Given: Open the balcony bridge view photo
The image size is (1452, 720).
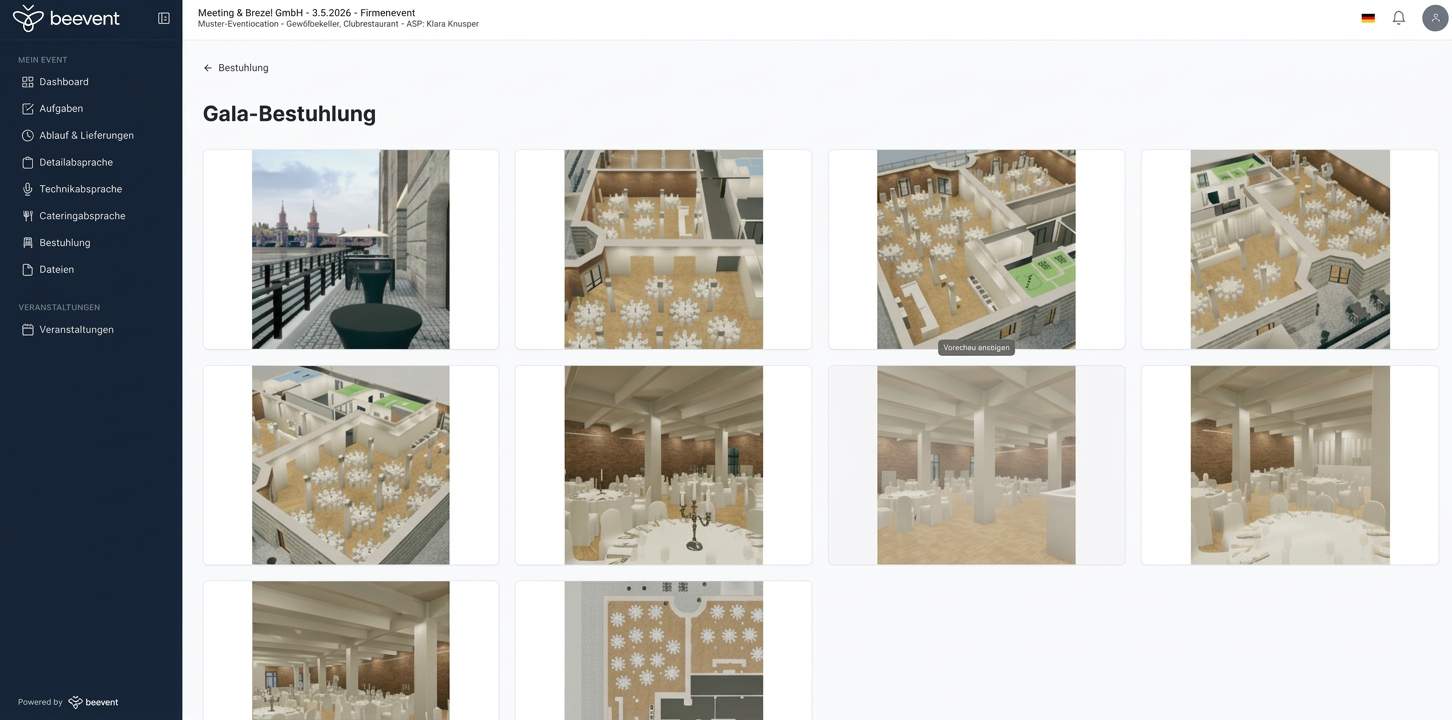Looking at the screenshot, I should pos(350,249).
